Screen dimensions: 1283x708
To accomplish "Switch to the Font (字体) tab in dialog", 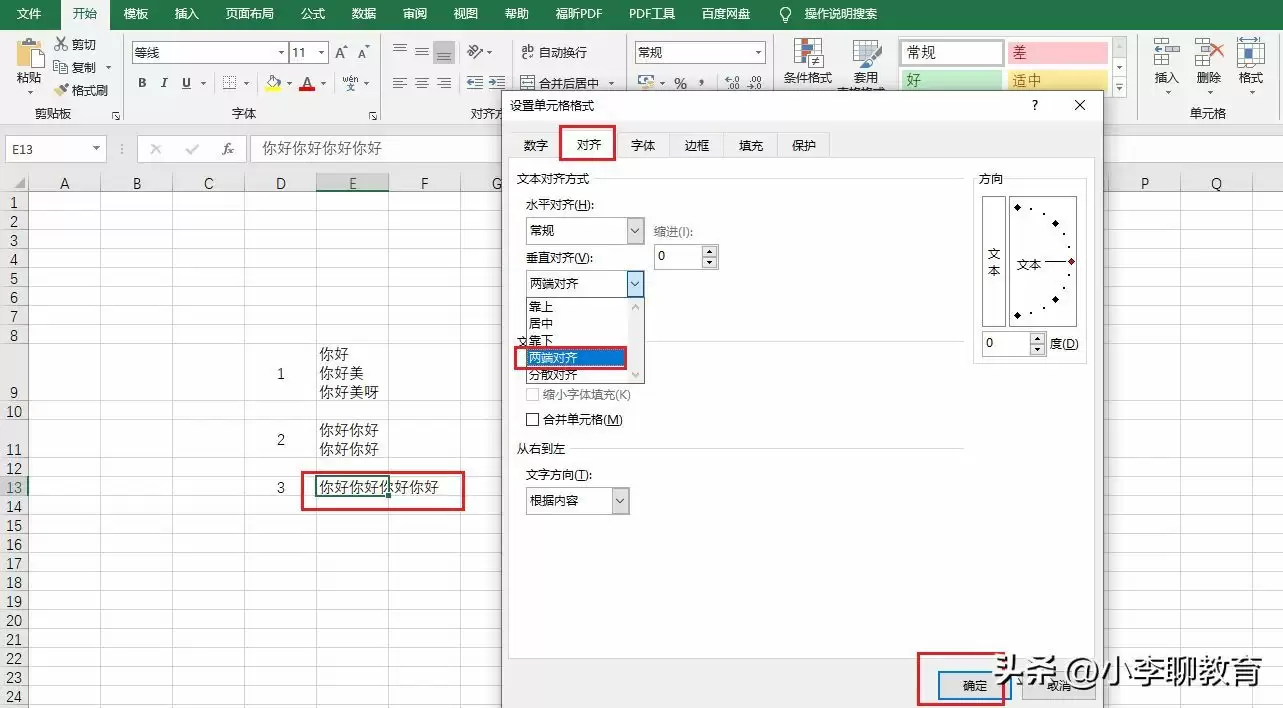I will (x=643, y=144).
